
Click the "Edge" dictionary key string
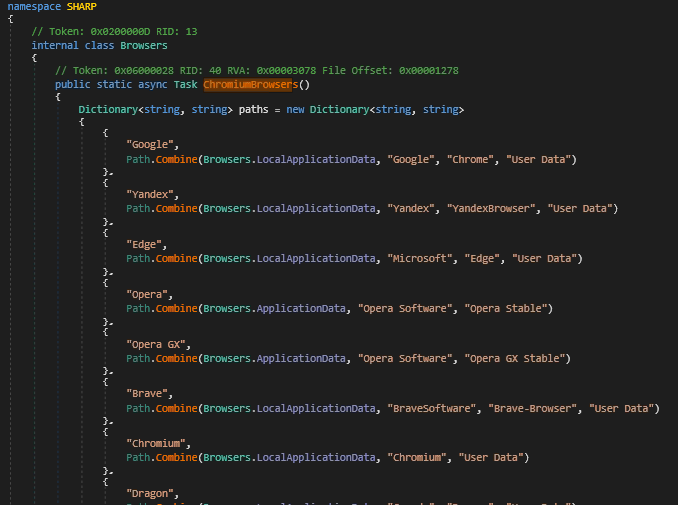coord(144,245)
